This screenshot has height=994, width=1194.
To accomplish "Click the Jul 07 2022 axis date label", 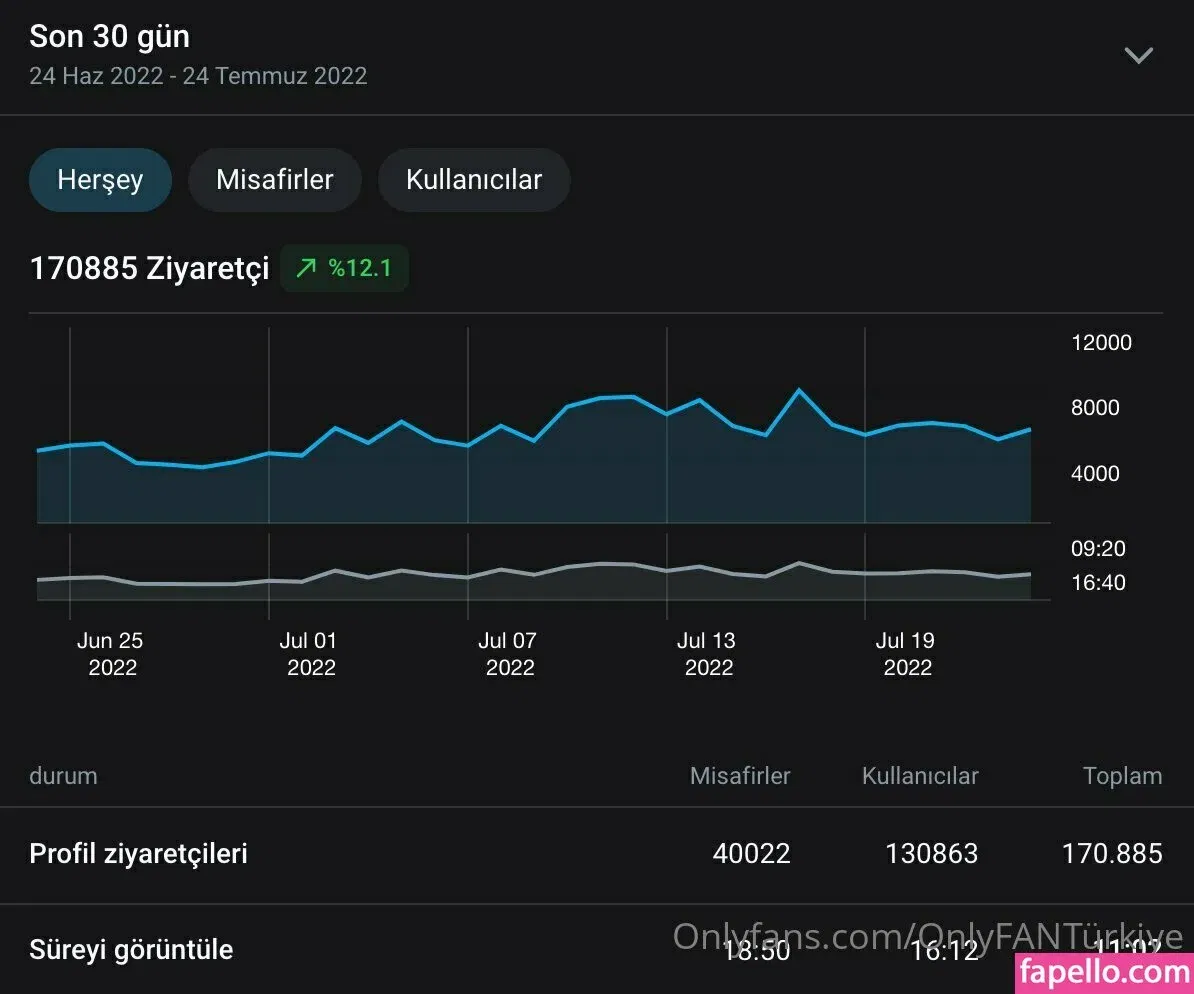I will [508, 654].
